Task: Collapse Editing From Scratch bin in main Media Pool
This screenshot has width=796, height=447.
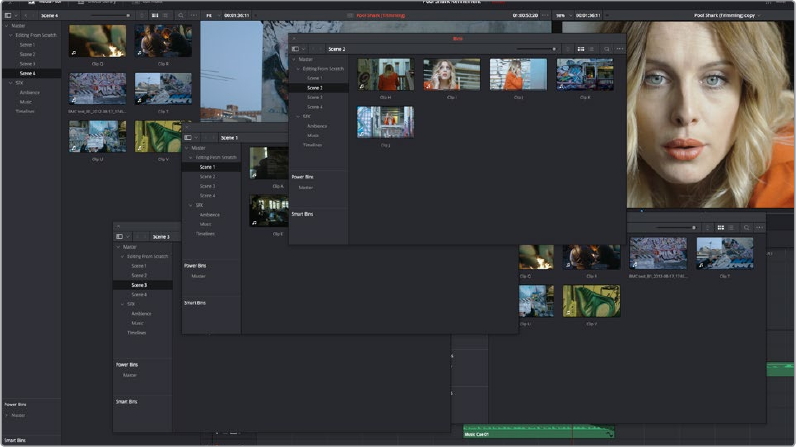Action: 11,35
